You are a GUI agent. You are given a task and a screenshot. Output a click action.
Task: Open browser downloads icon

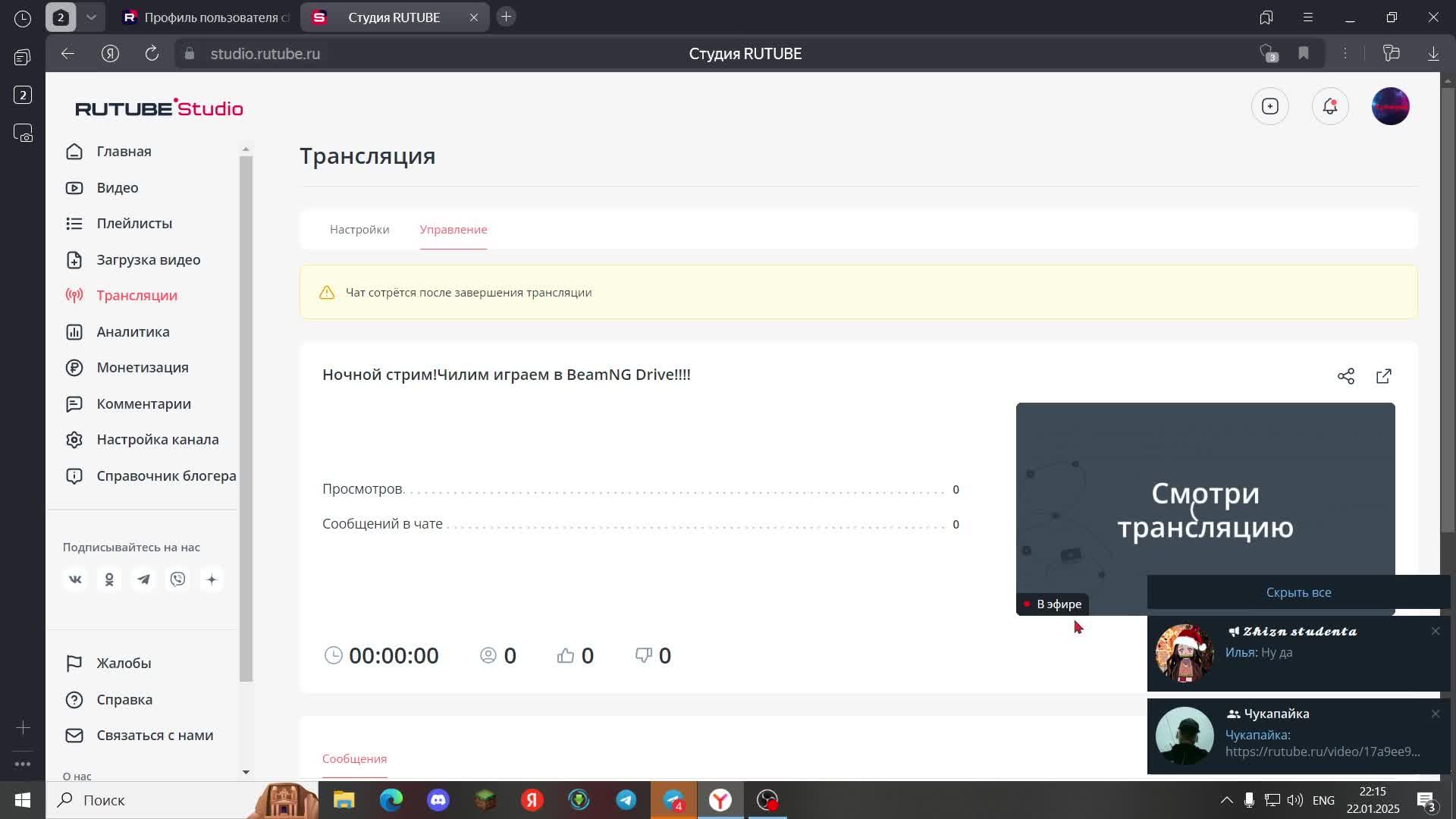[x=1433, y=53]
